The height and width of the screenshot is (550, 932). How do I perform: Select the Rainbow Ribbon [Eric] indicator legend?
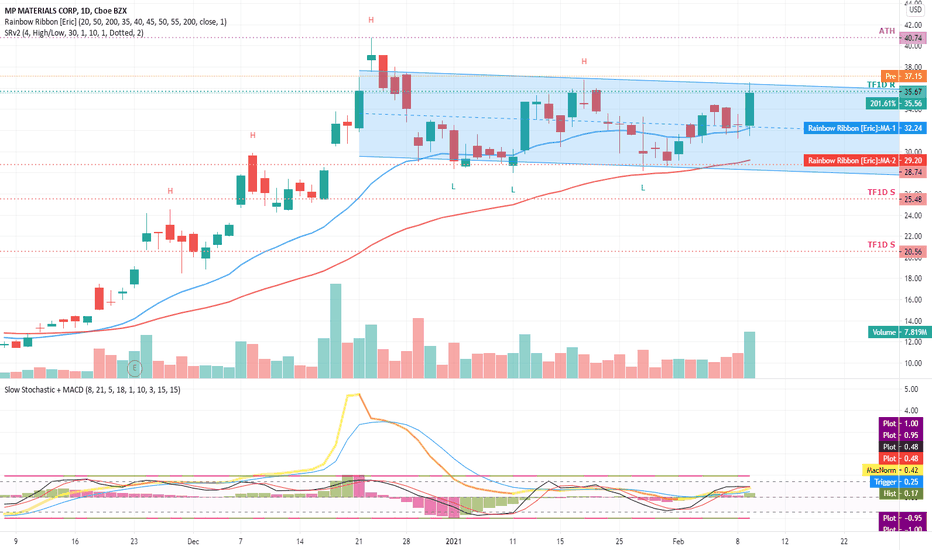pos(115,22)
